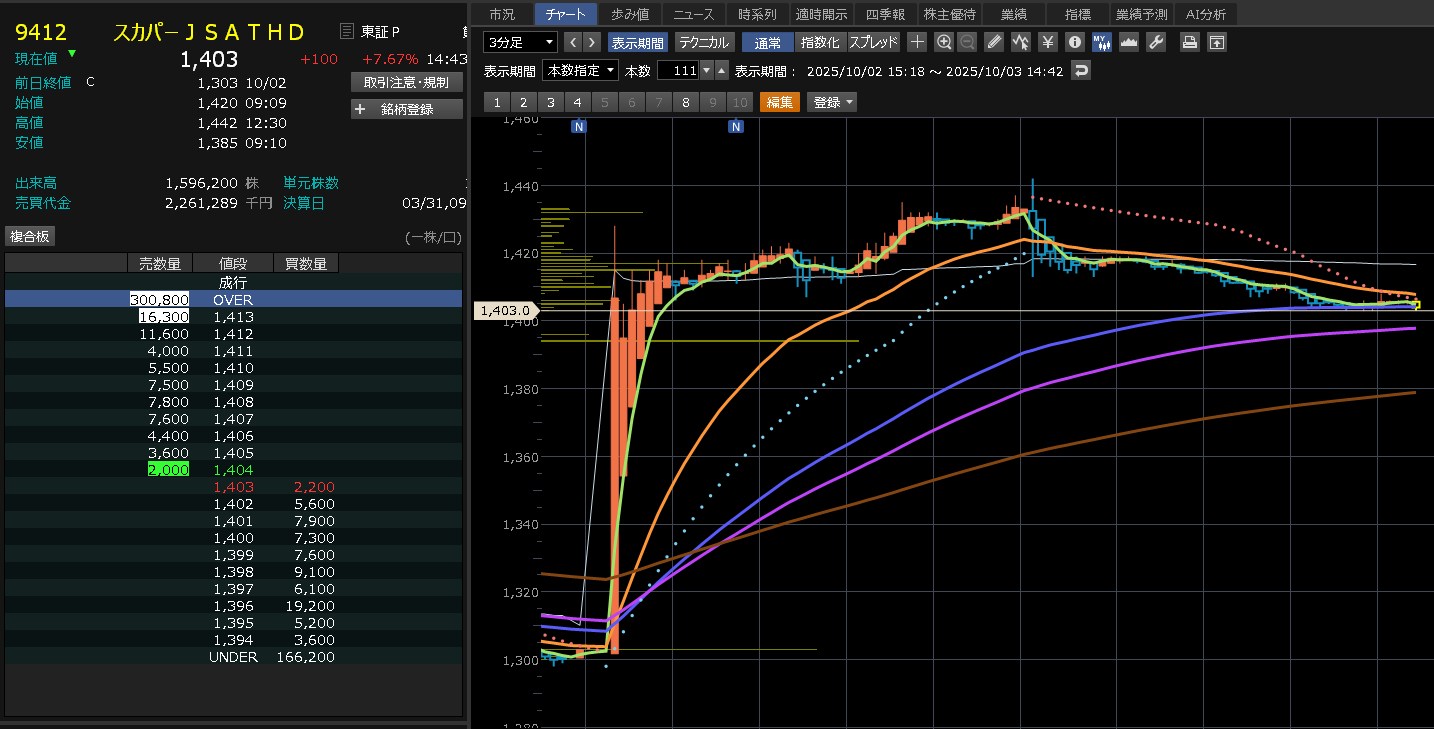Print the chart with printer icon
Image resolution: width=1434 pixels, height=729 pixels.
coord(1189,42)
